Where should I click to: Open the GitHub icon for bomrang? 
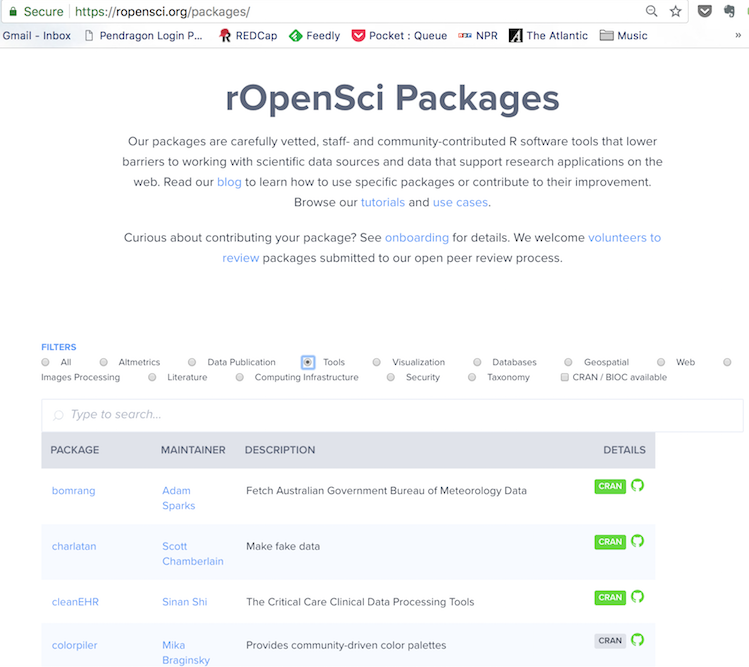coord(637,485)
